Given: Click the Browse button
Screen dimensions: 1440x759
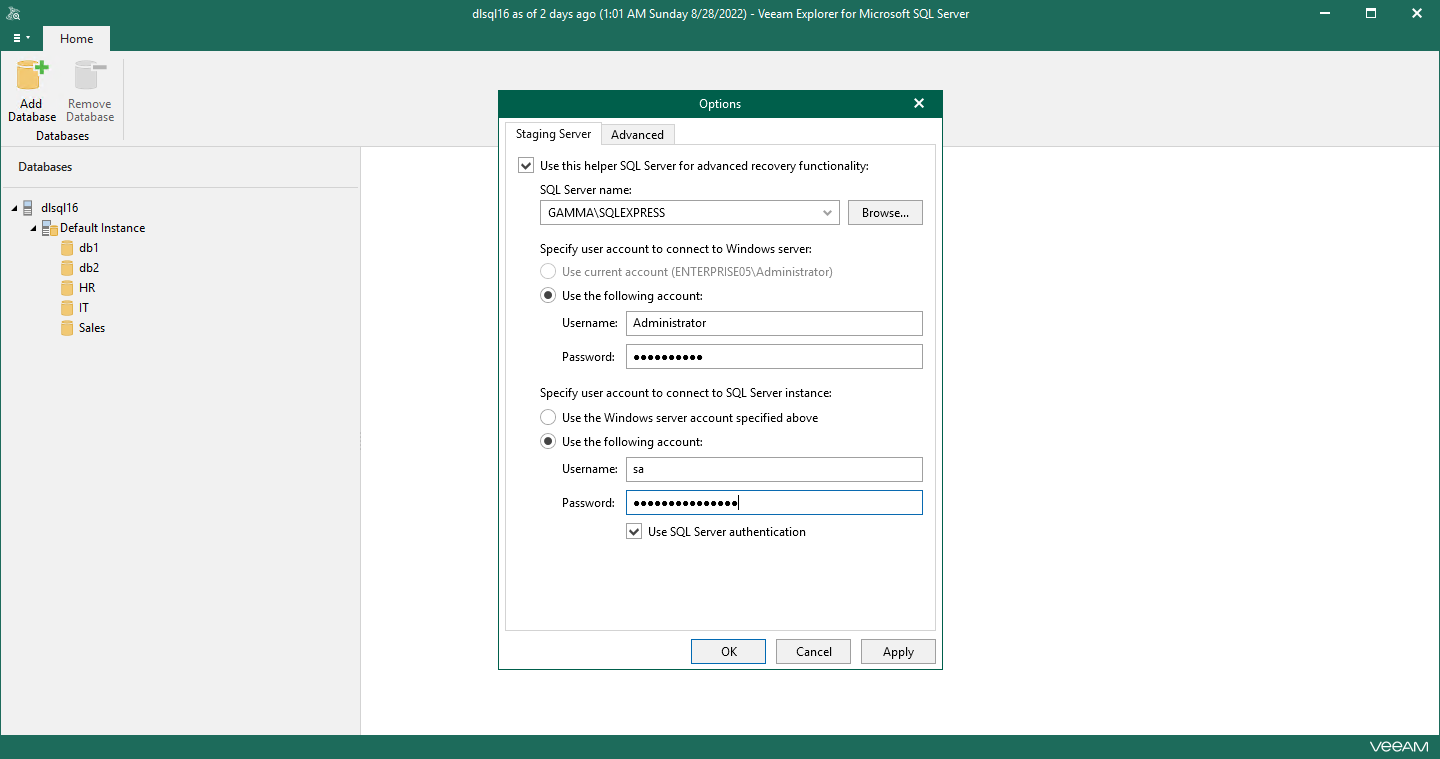Looking at the screenshot, I should tap(885, 213).
